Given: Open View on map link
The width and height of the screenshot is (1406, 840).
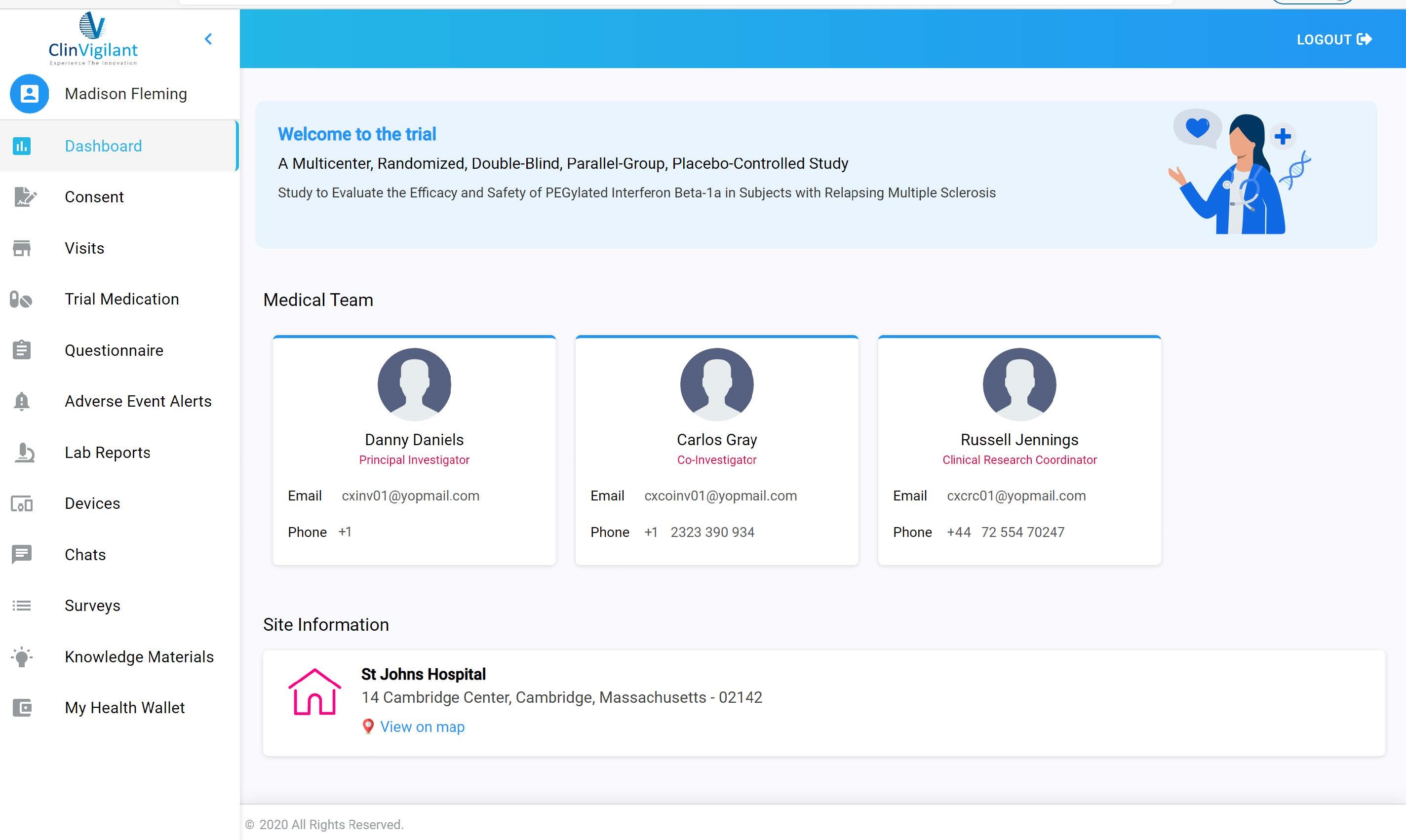Looking at the screenshot, I should click(x=422, y=726).
